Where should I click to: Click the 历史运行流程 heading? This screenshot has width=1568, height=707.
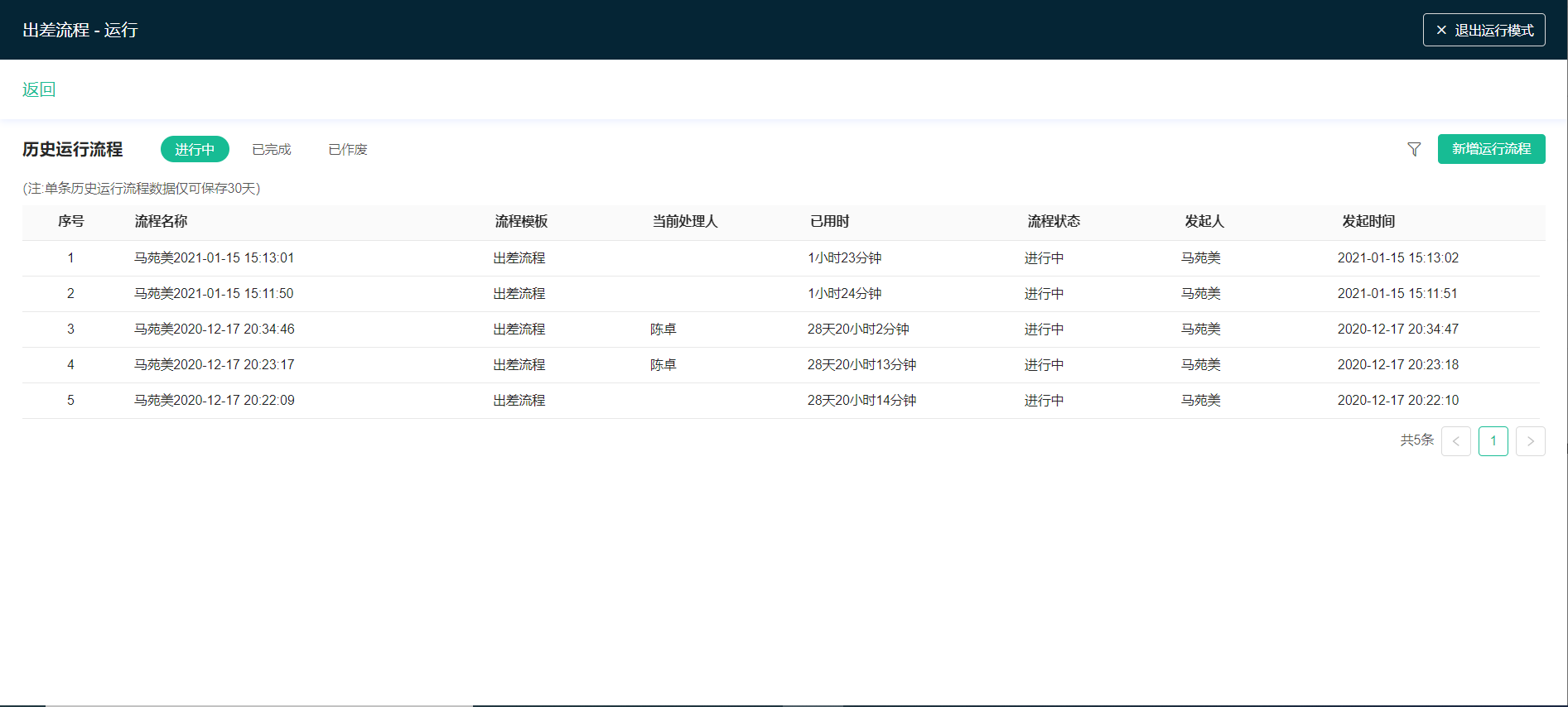click(73, 149)
